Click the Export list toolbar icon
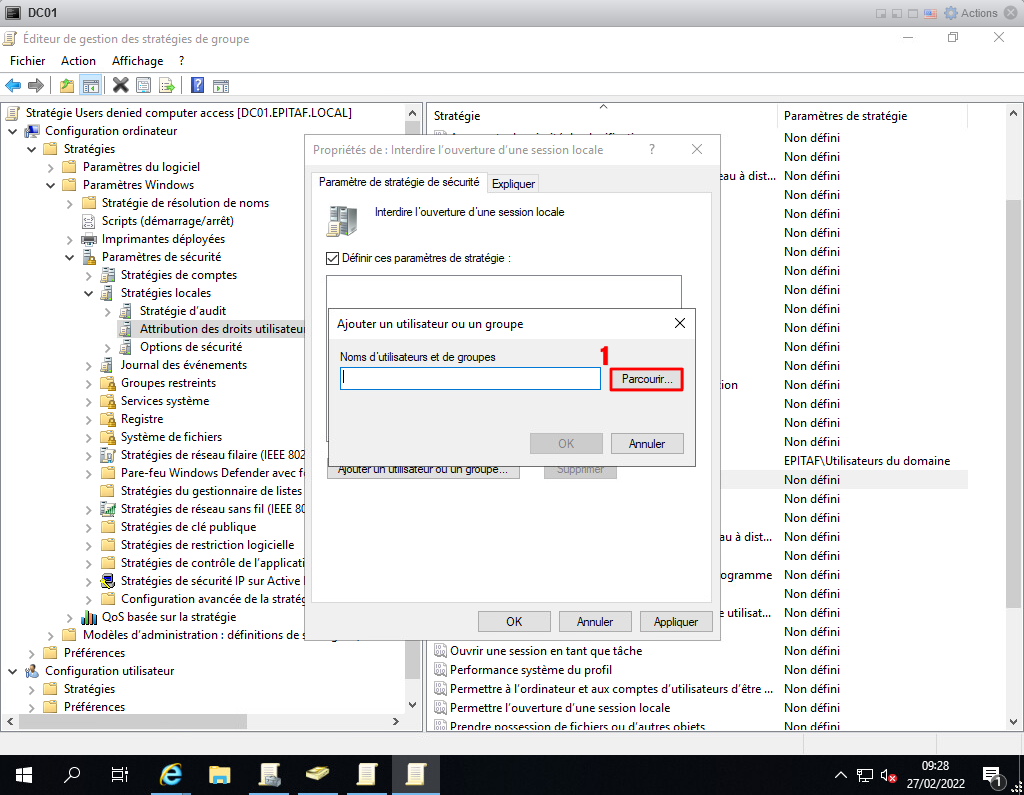Viewport: 1024px width, 795px height. (167, 85)
